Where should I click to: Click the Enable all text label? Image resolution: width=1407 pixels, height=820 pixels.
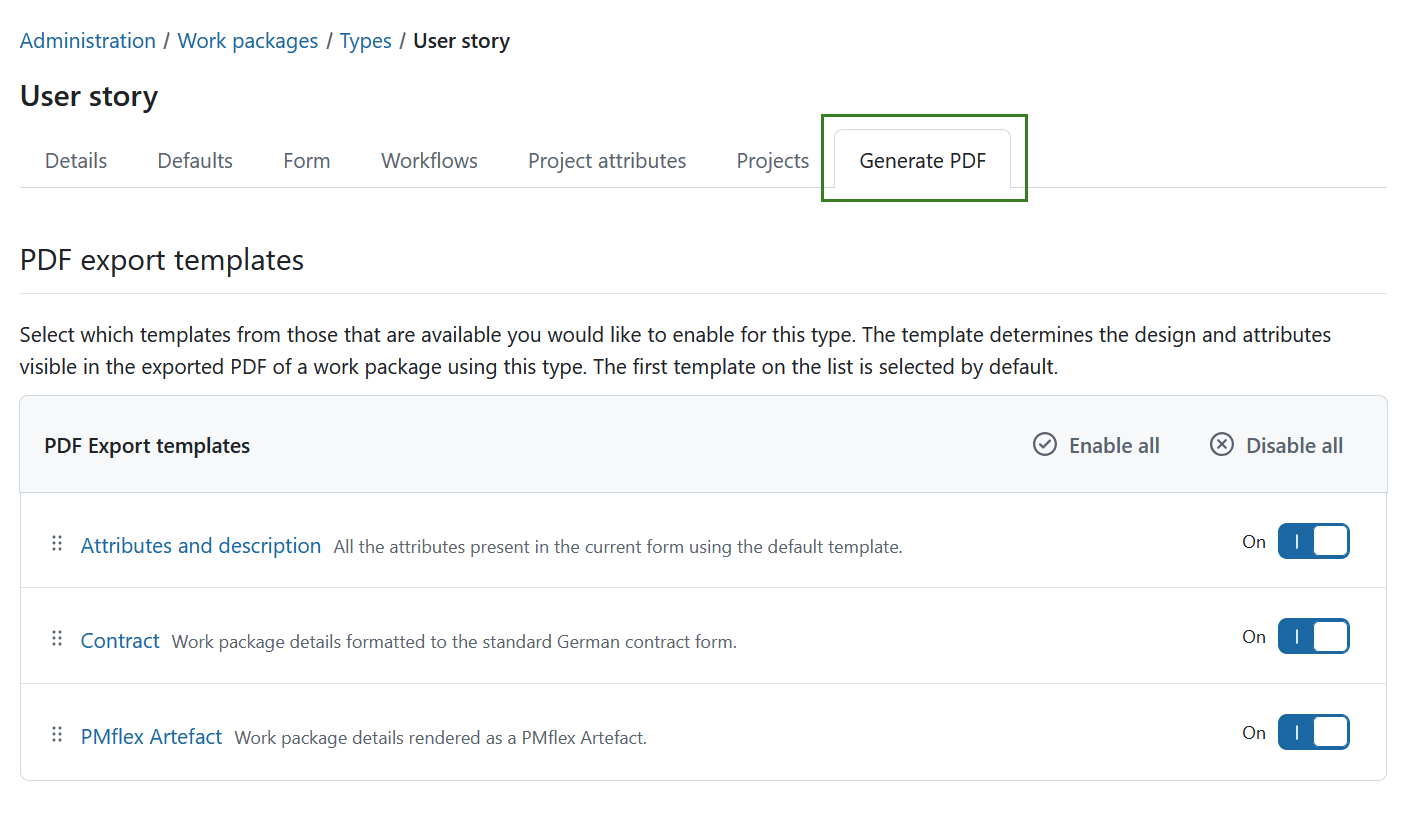click(x=1114, y=446)
